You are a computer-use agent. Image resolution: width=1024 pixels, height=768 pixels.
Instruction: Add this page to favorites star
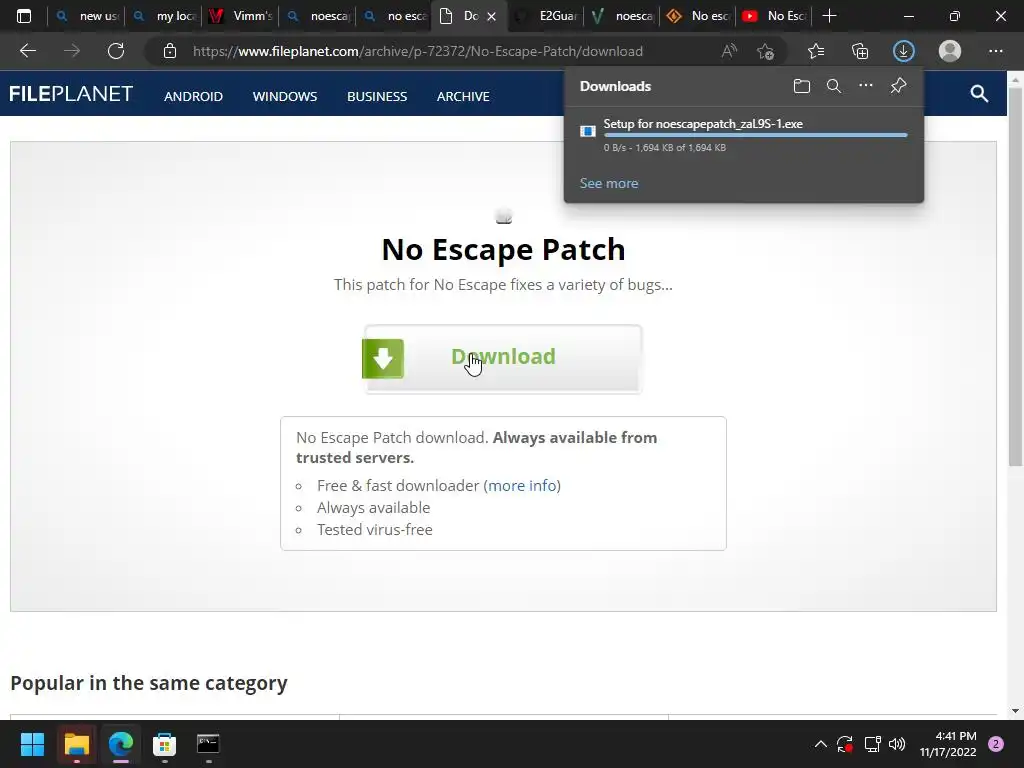(x=765, y=51)
